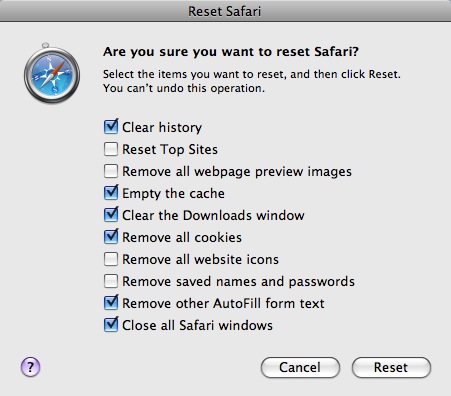Click 'Are you sure' heading text
This screenshot has width=451, height=396.
(231, 52)
